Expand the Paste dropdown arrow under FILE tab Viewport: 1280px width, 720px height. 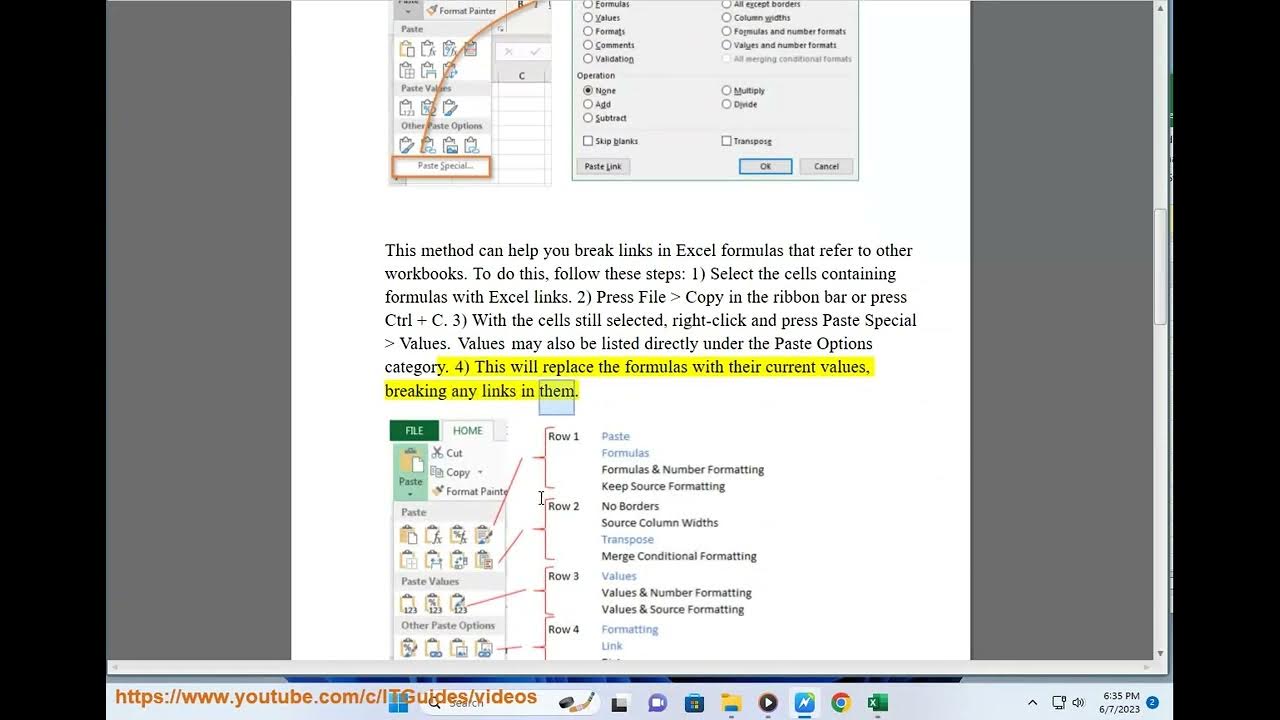click(x=411, y=493)
